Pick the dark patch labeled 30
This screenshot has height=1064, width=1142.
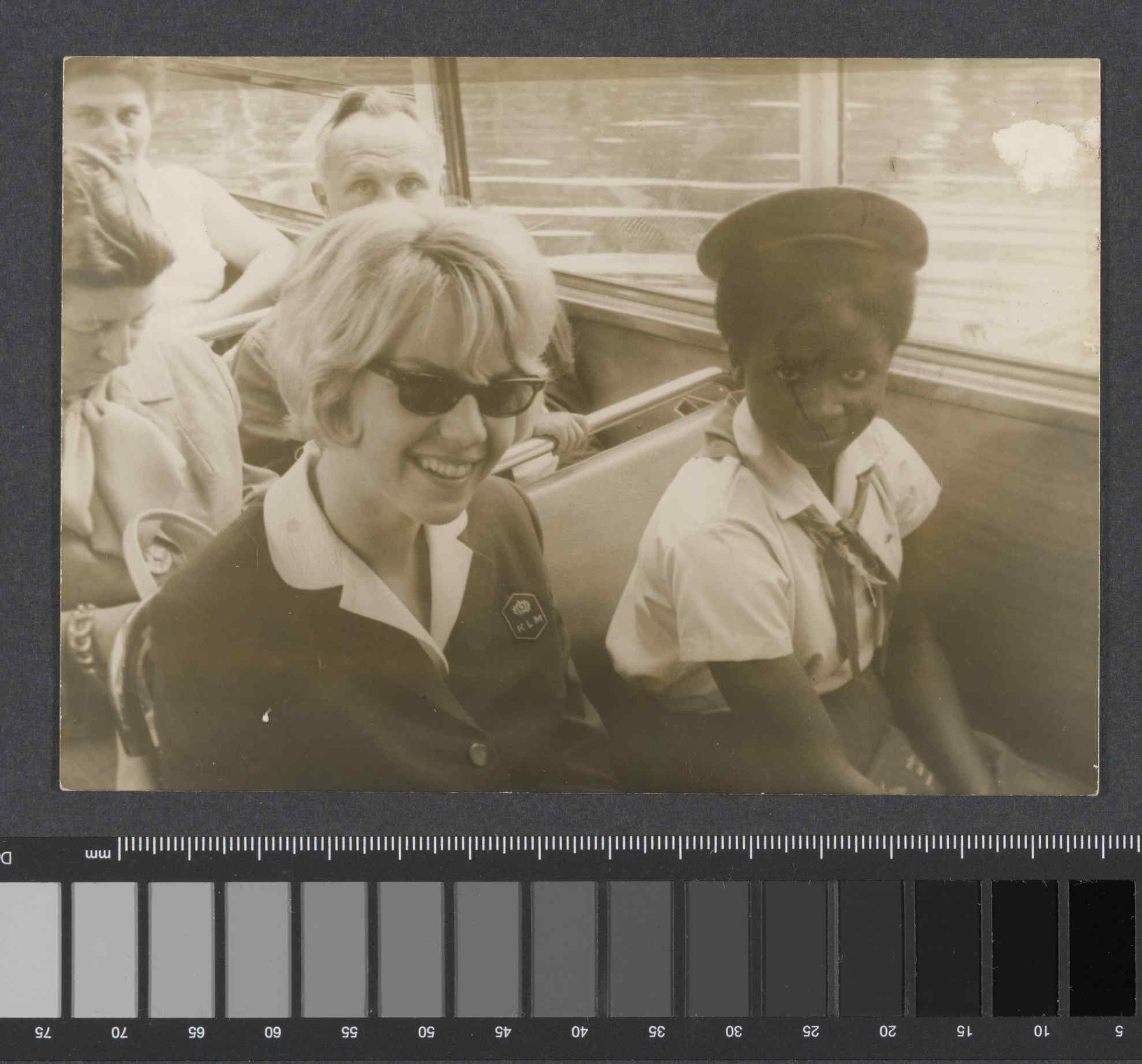[x=718, y=949]
